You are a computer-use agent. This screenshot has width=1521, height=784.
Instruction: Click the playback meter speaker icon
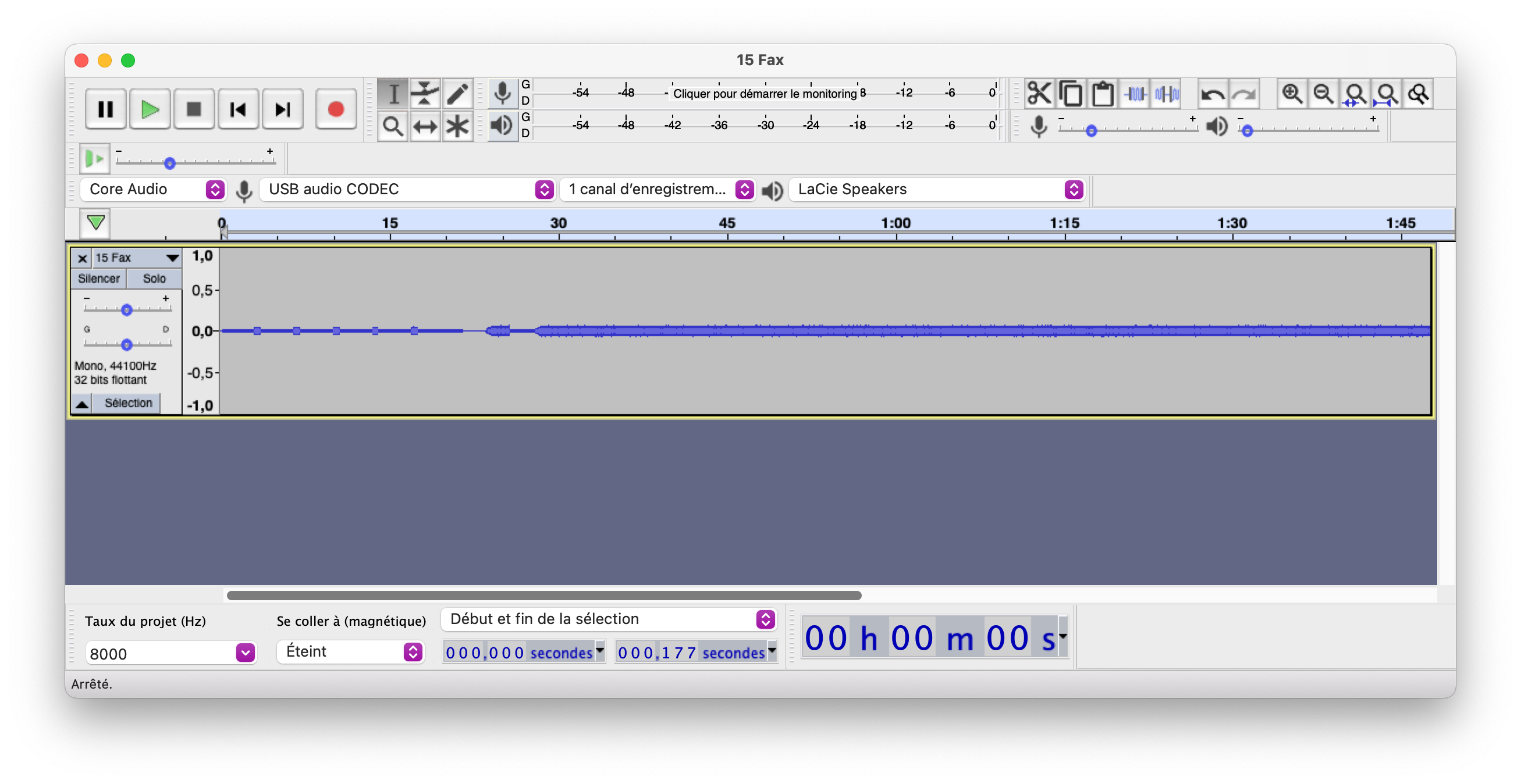(502, 125)
